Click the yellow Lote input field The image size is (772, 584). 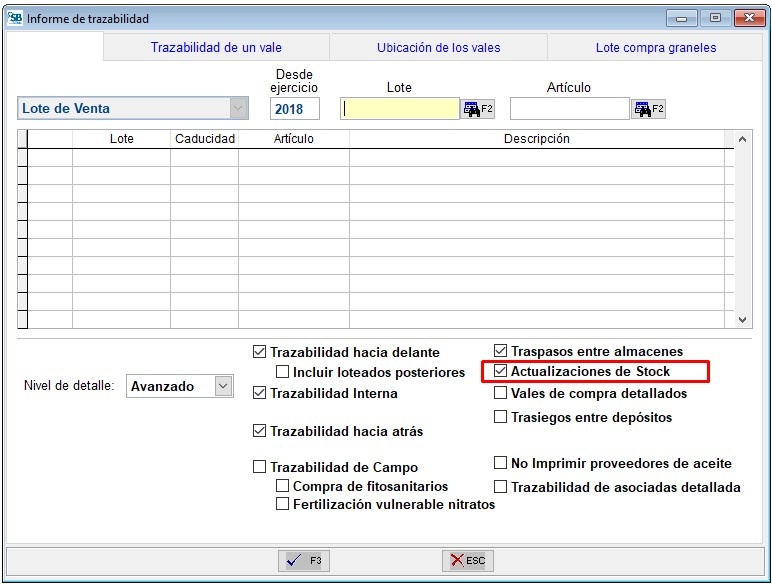click(400, 109)
